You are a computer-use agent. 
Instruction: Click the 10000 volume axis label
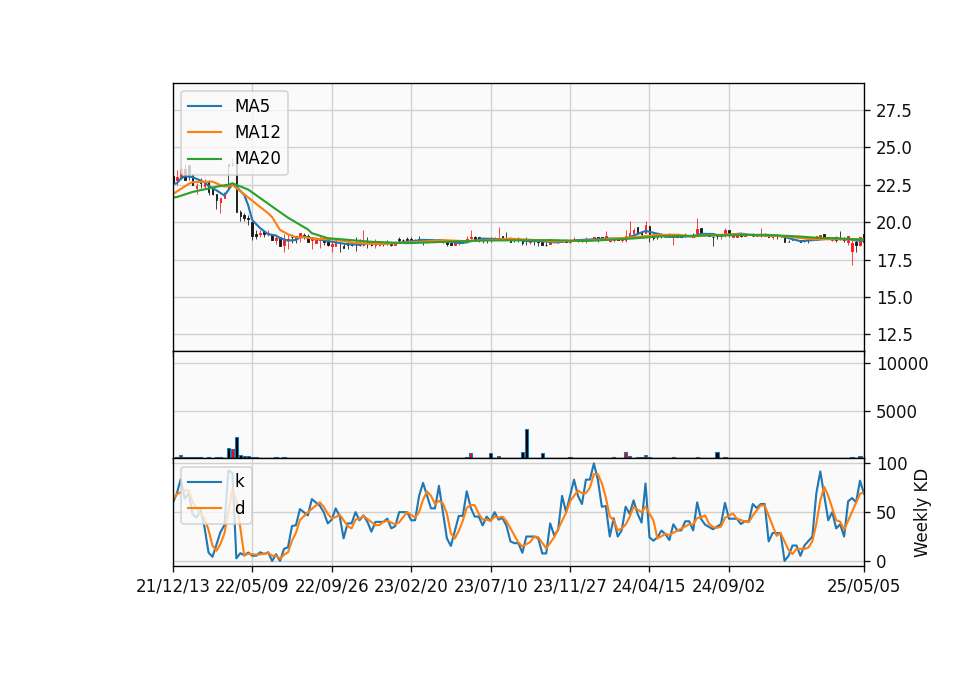point(902,364)
